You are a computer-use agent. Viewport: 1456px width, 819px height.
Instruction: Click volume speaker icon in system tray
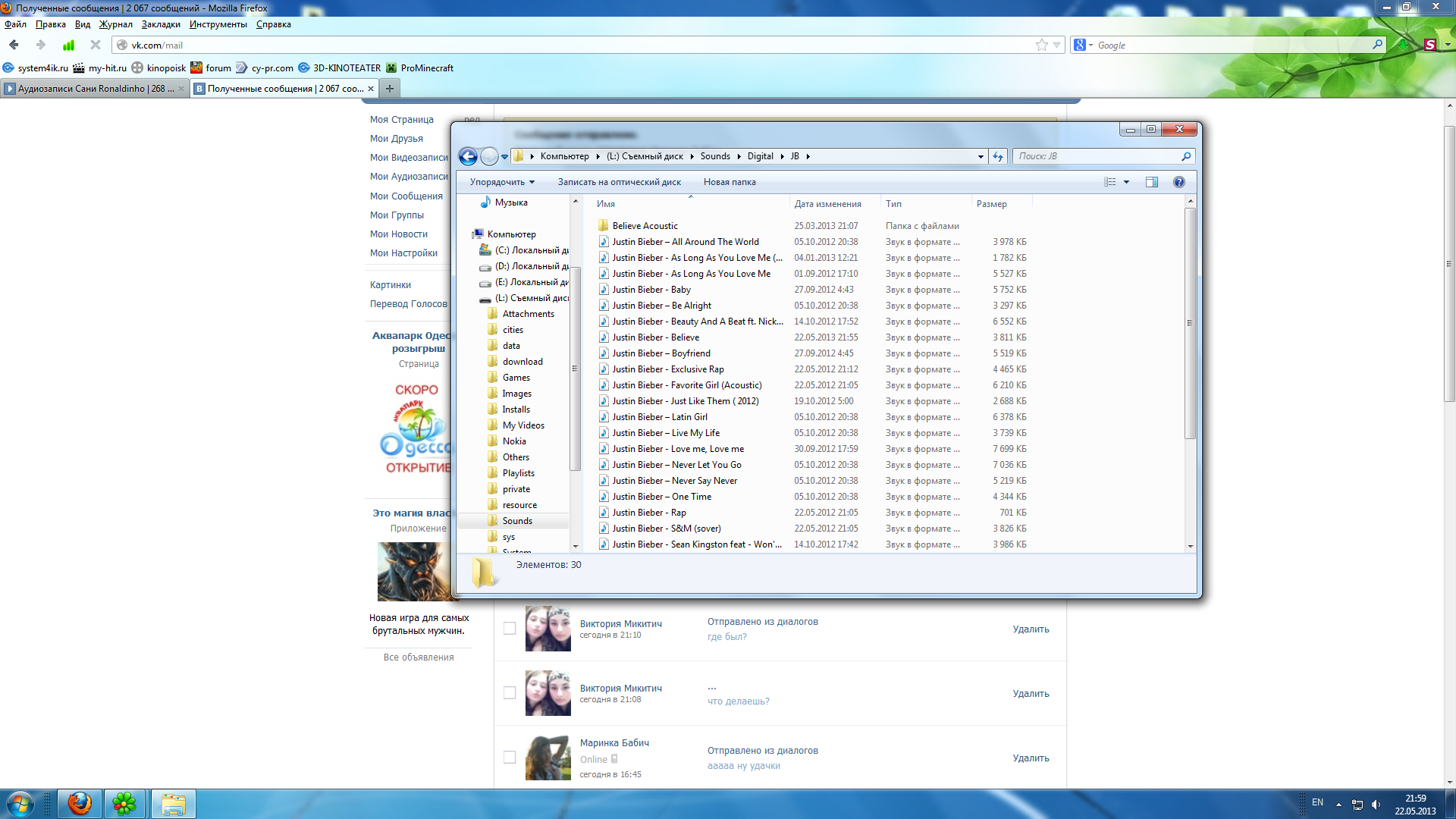[1376, 805]
